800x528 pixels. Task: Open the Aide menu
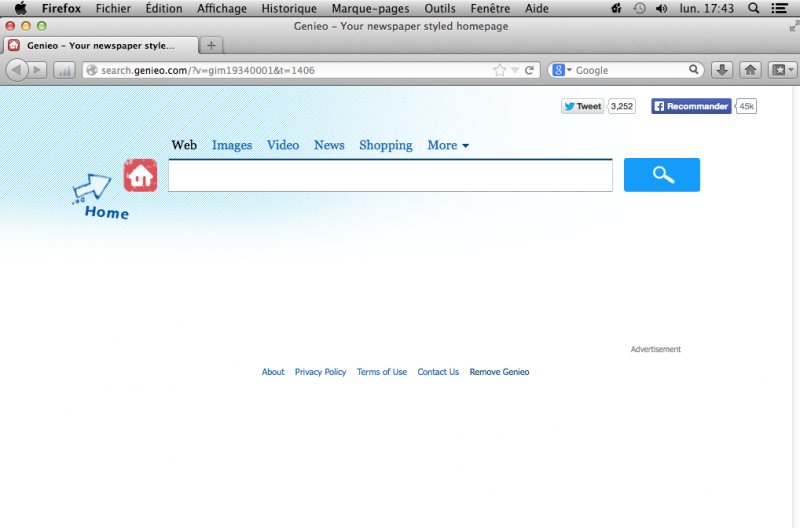tap(537, 9)
